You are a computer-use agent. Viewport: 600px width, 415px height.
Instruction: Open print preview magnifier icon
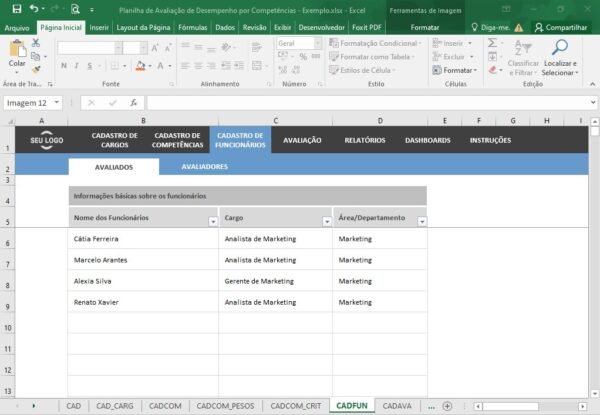pos(75,9)
